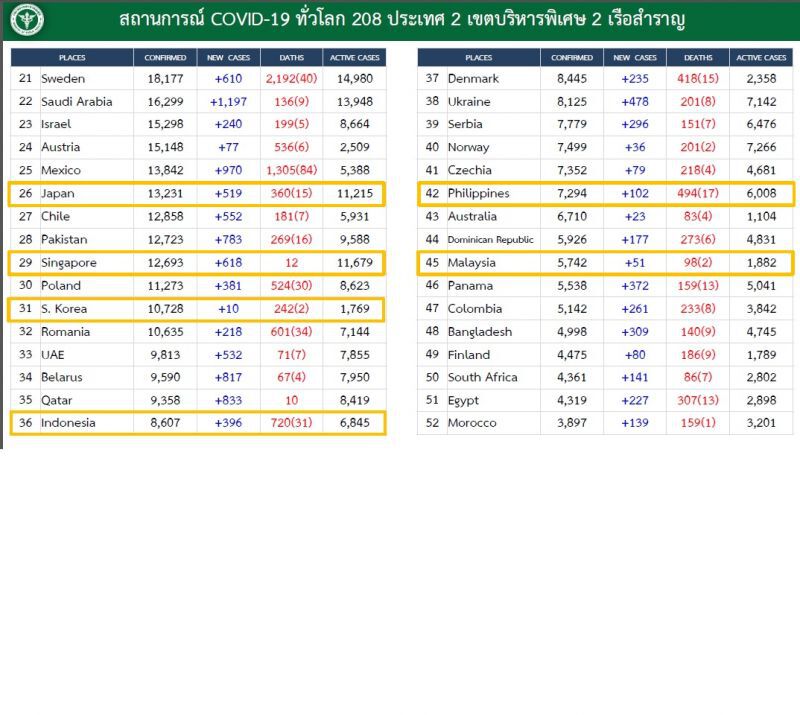Click the Dominican Republic row name
Image resolution: width=800 pixels, height=715 pixels.
490,239
